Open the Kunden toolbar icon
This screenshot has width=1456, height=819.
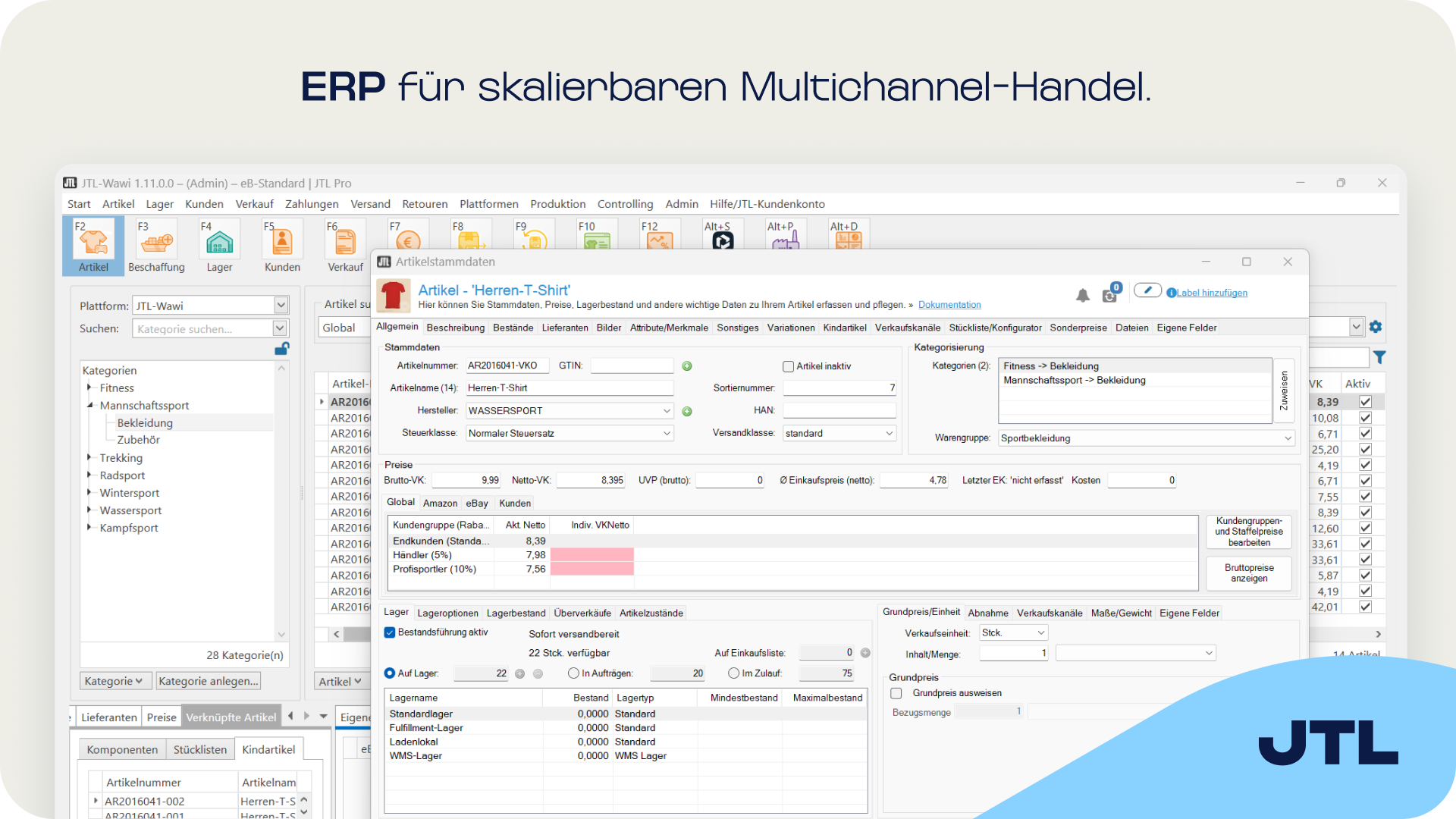282,246
